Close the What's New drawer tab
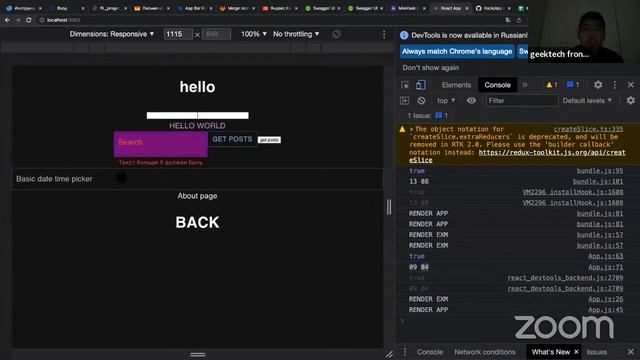This screenshot has width=640, height=360. (x=576, y=352)
